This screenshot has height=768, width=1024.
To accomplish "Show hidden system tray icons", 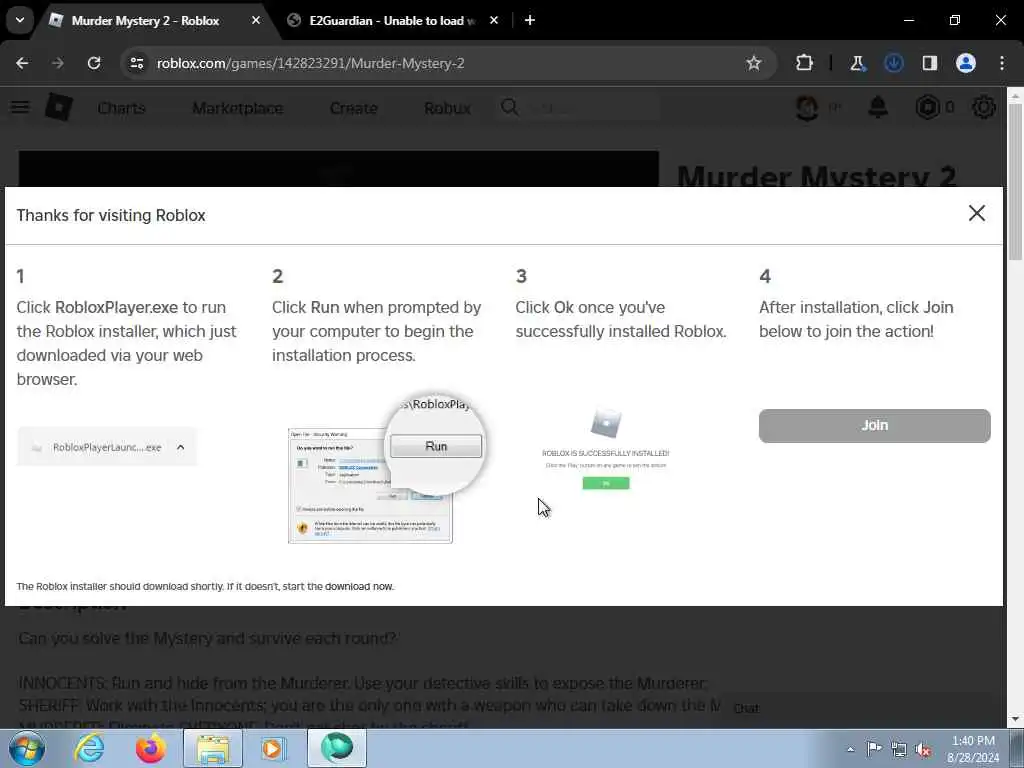I will (x=850, y=749).
